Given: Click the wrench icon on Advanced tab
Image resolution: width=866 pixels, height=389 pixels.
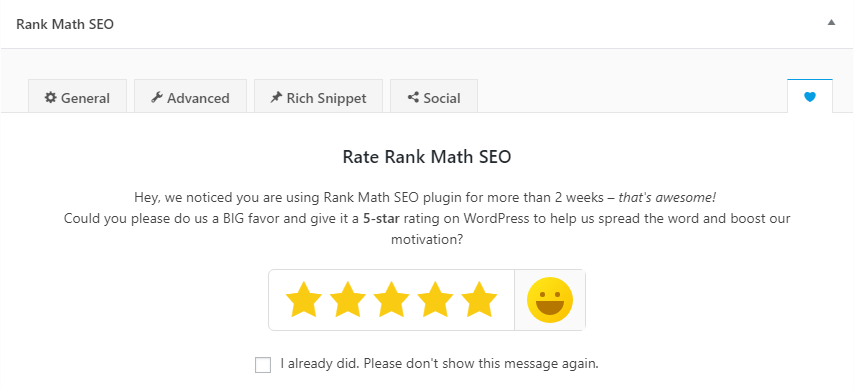Looking at the screenshot, I should [x=157, y=98].
